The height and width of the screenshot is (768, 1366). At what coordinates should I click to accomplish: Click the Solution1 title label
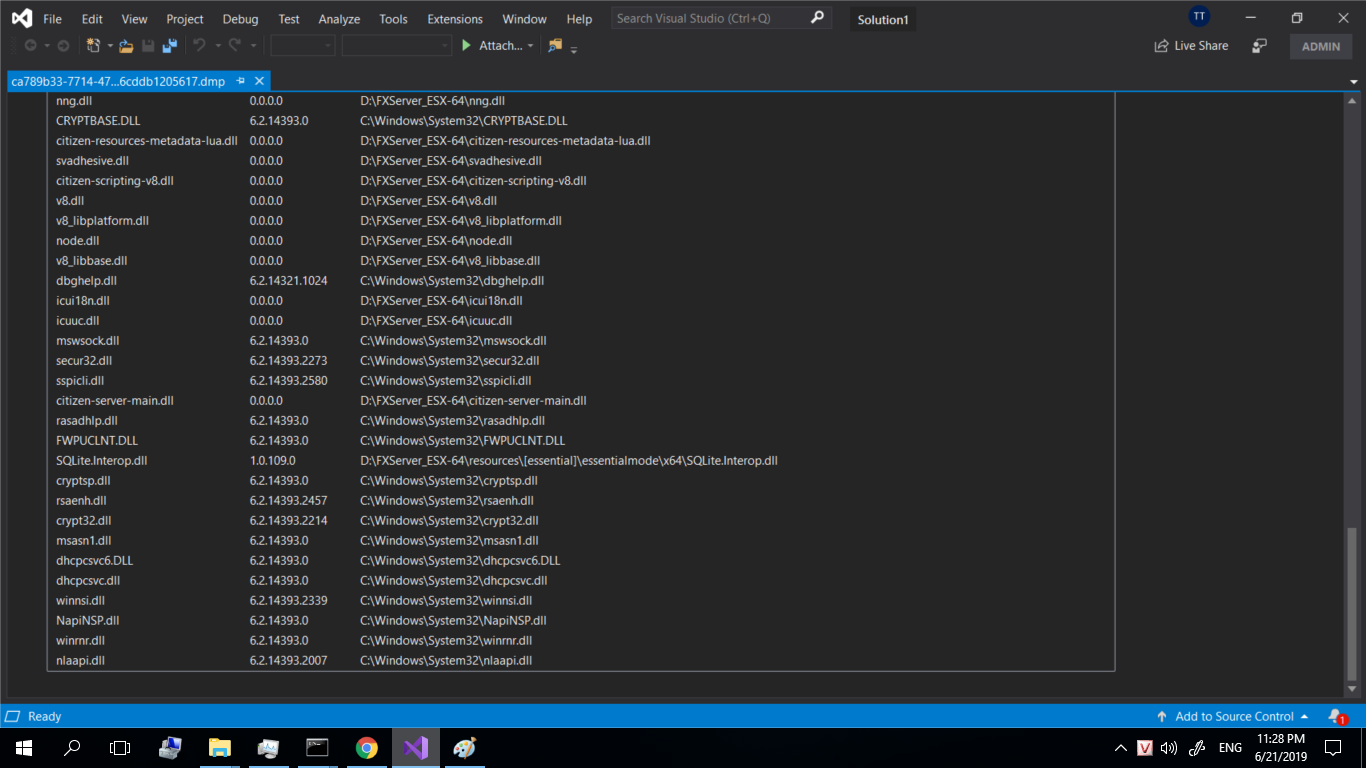(x=883, y=20)
